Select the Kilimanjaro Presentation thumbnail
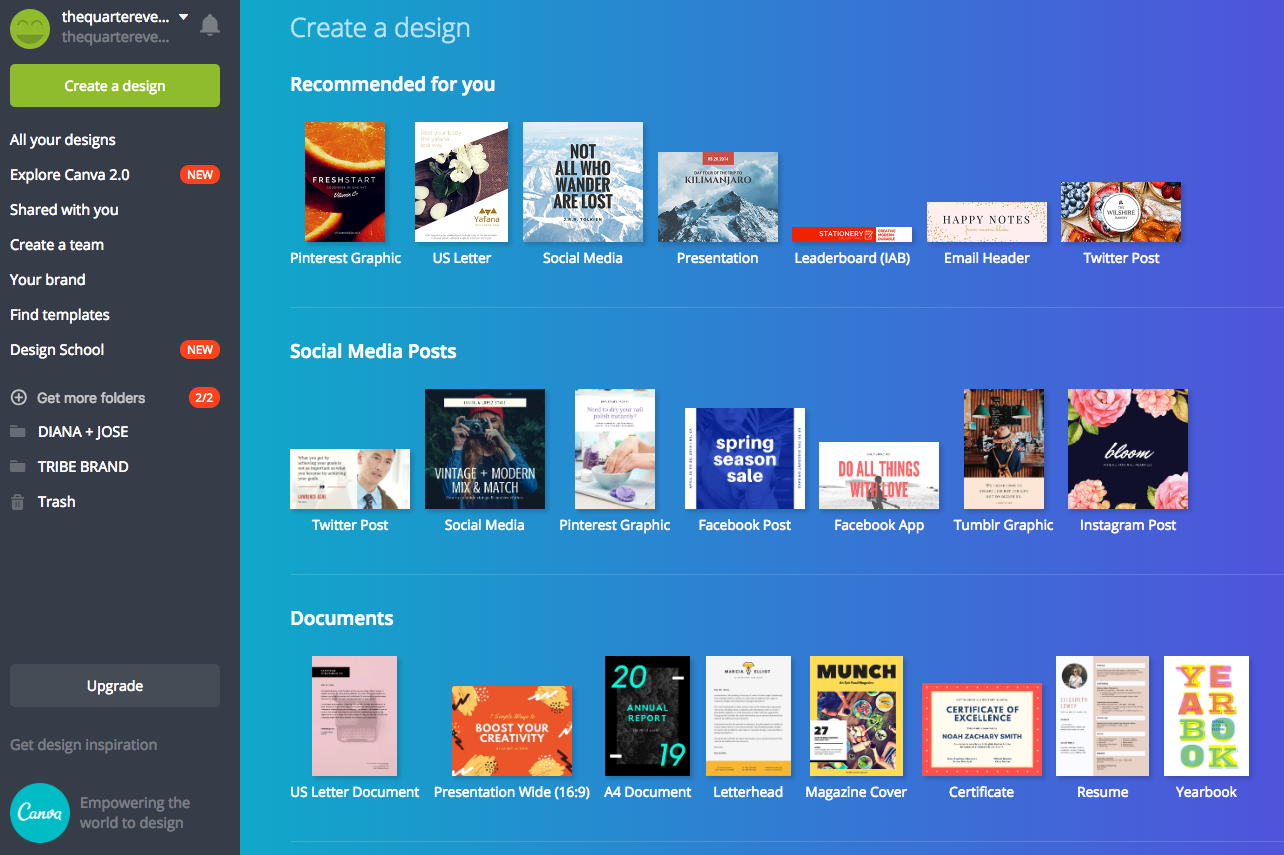 coord(718,197)
